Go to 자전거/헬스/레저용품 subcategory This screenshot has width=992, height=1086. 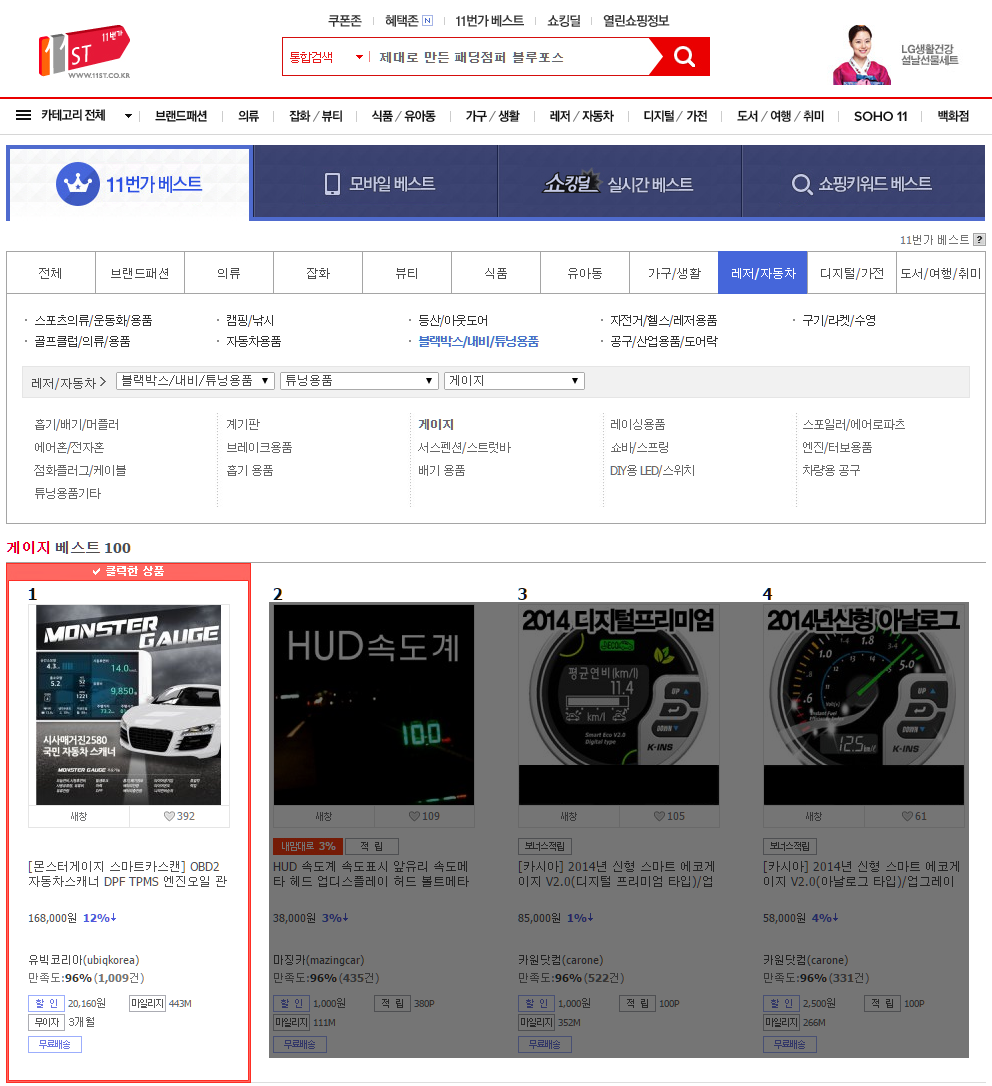pyautogui.click(x=664, y=320)
